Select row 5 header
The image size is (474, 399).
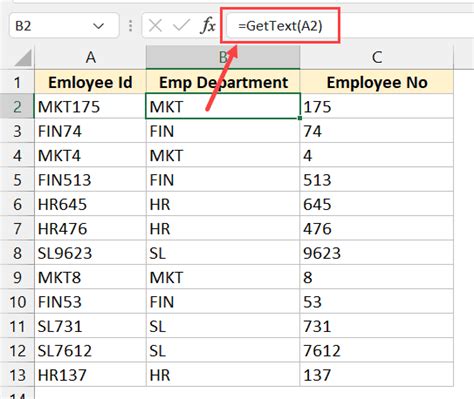click(17, 180)
